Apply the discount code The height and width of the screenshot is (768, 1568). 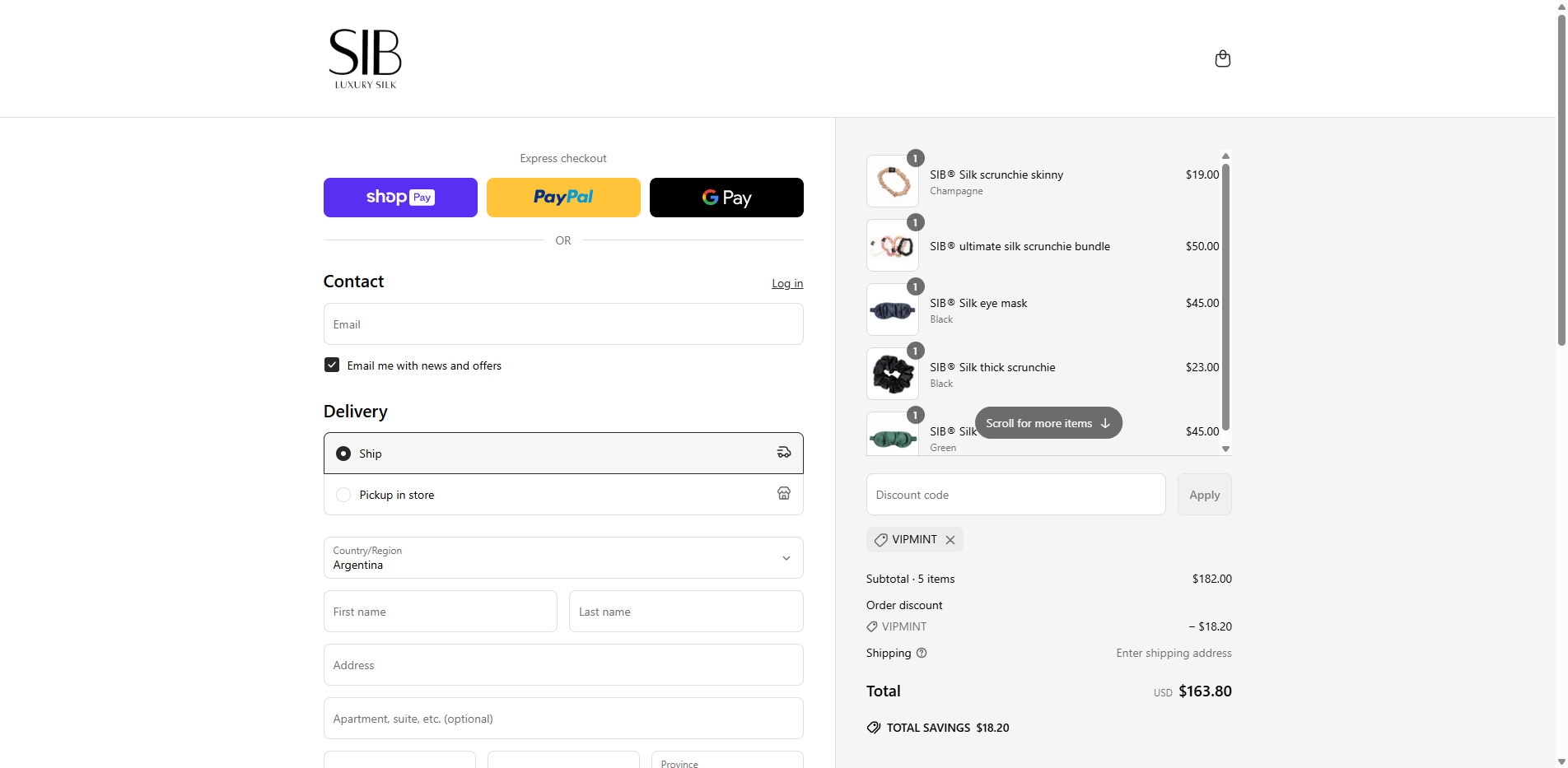click(x=1205, y=495)
